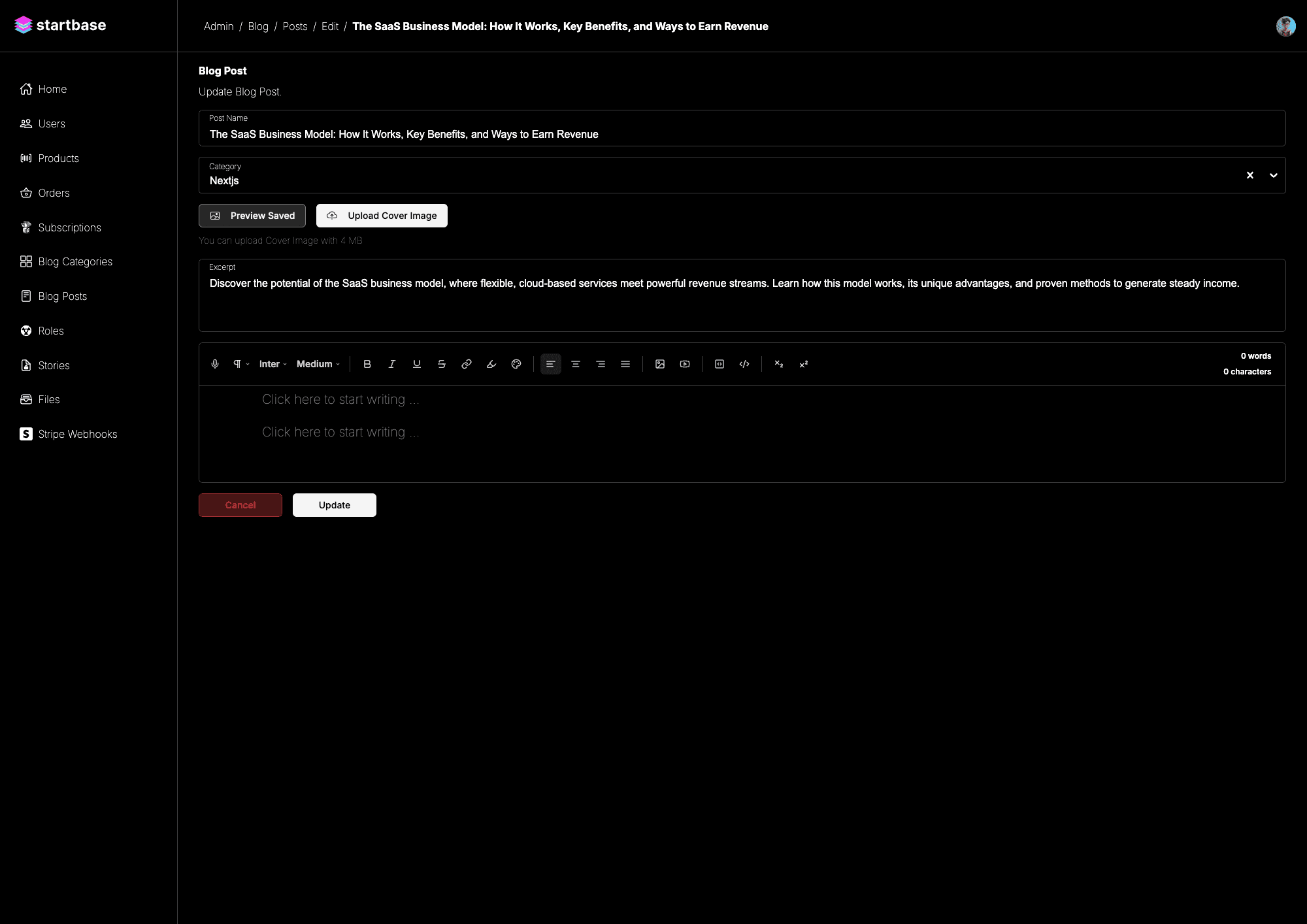Expand the font size Medium dropdown
Image resolution: width=1307 pixels, height=924 pixels.
(318, 363)
